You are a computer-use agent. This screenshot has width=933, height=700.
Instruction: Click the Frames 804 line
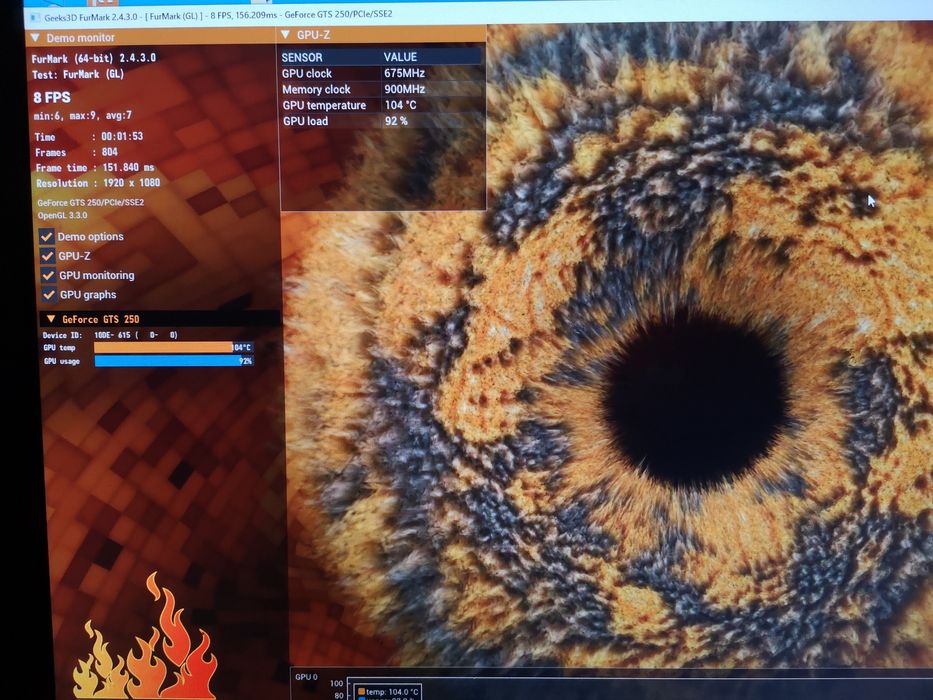click(76, 152)
